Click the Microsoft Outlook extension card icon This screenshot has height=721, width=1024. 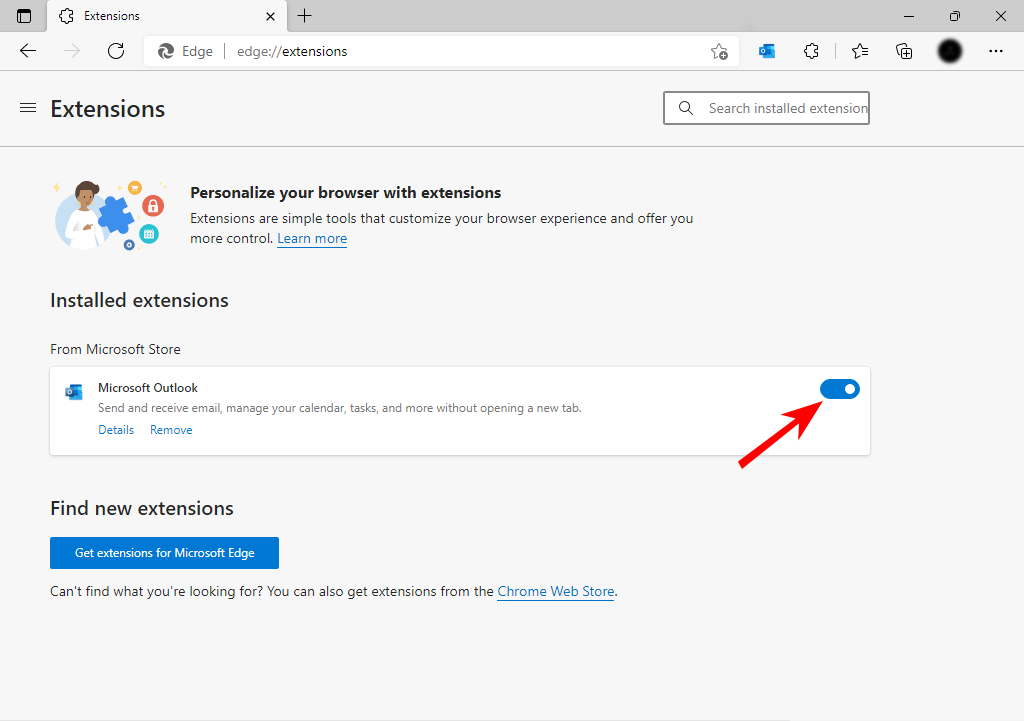click(74, 392)
